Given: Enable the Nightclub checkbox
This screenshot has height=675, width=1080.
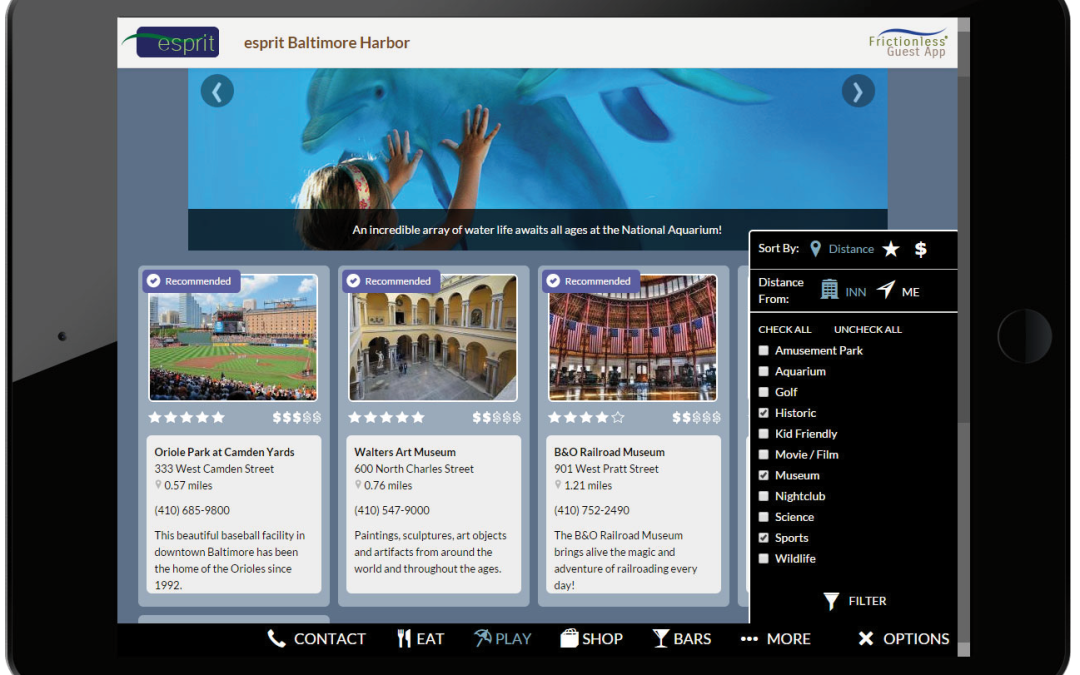Looking at the screenshot, I should click(x=763, y=496).
